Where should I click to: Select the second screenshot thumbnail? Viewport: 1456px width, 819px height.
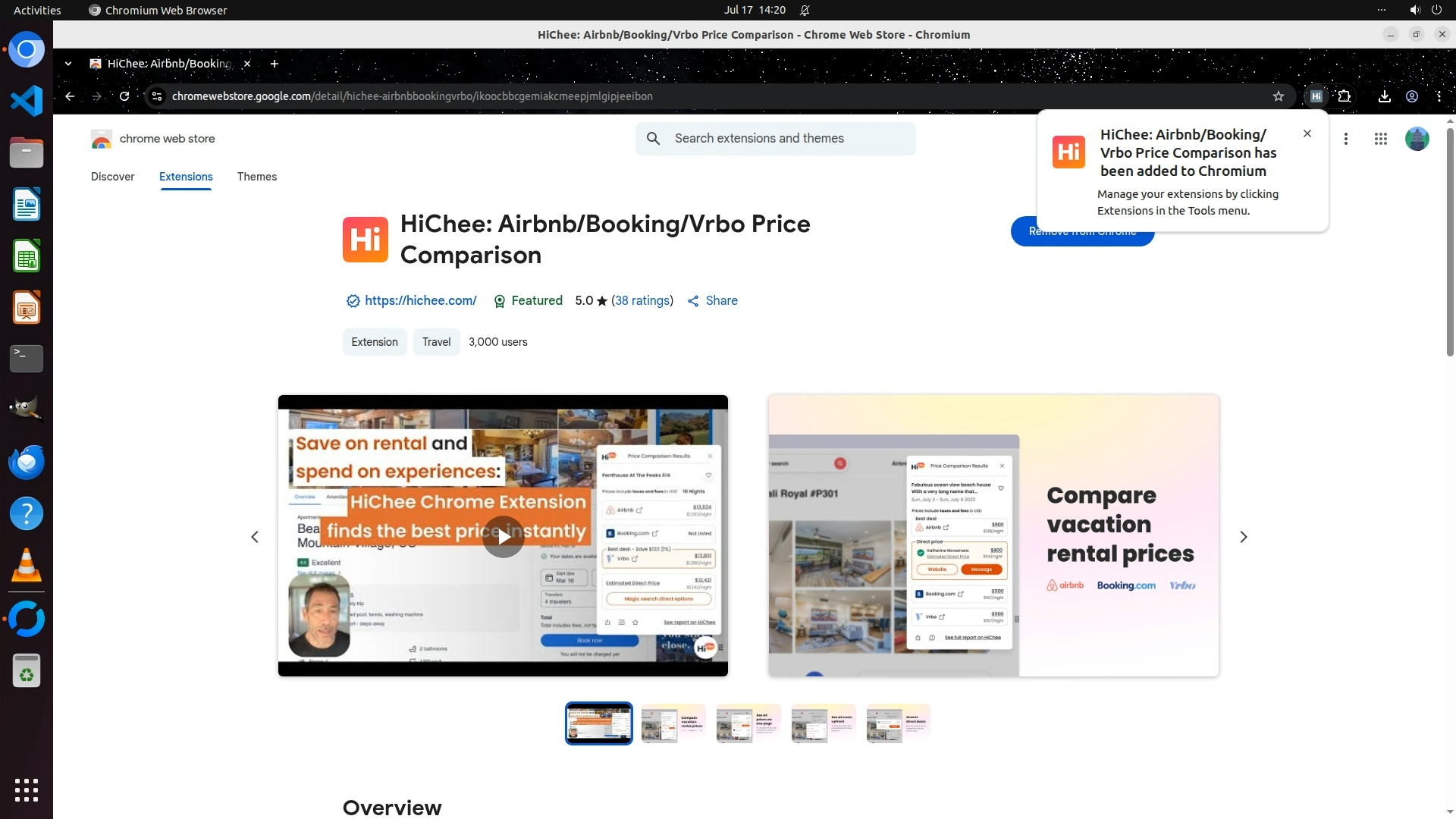pos(673,723)
